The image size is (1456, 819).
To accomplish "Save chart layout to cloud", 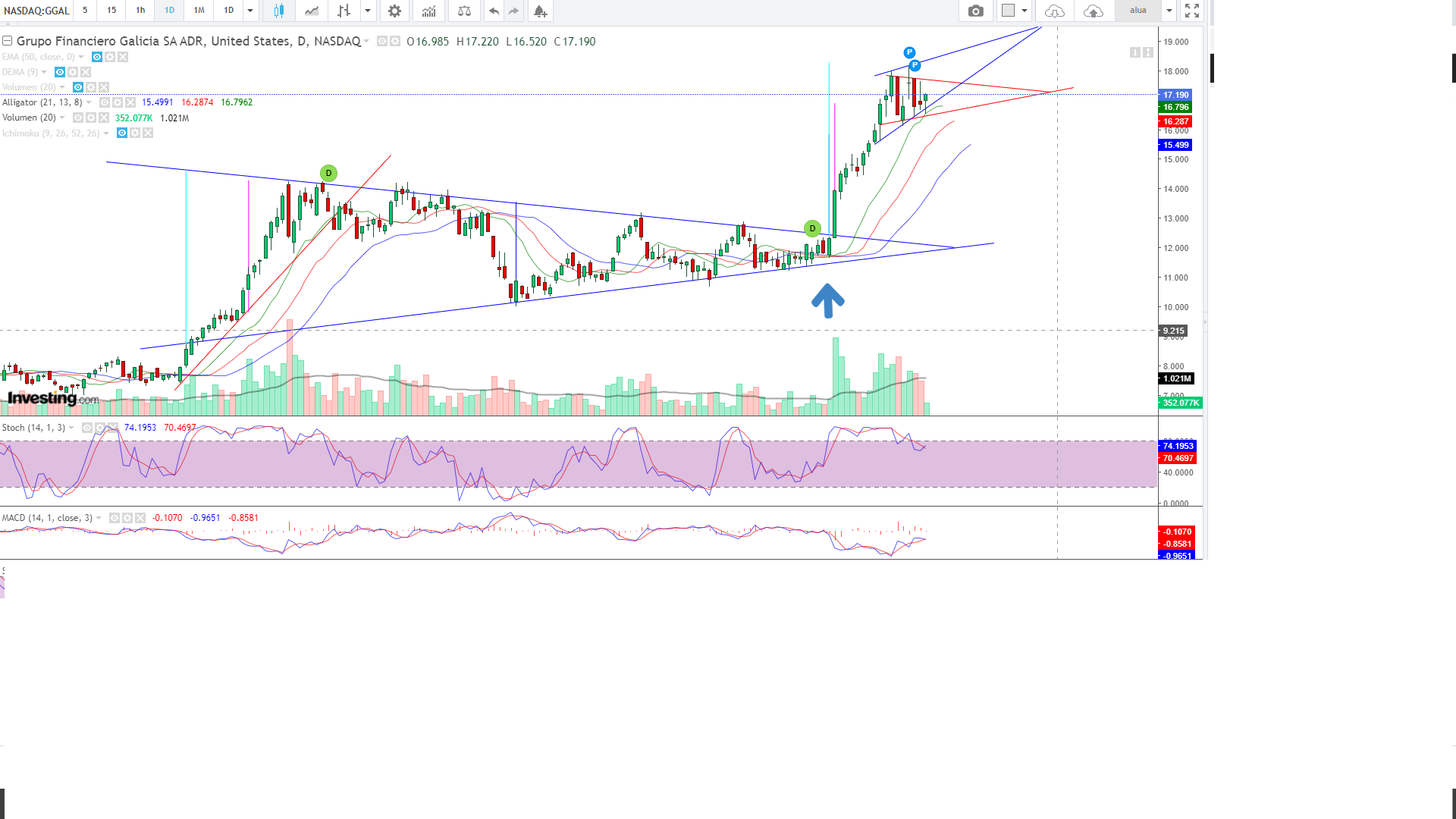I will 1093,11.
